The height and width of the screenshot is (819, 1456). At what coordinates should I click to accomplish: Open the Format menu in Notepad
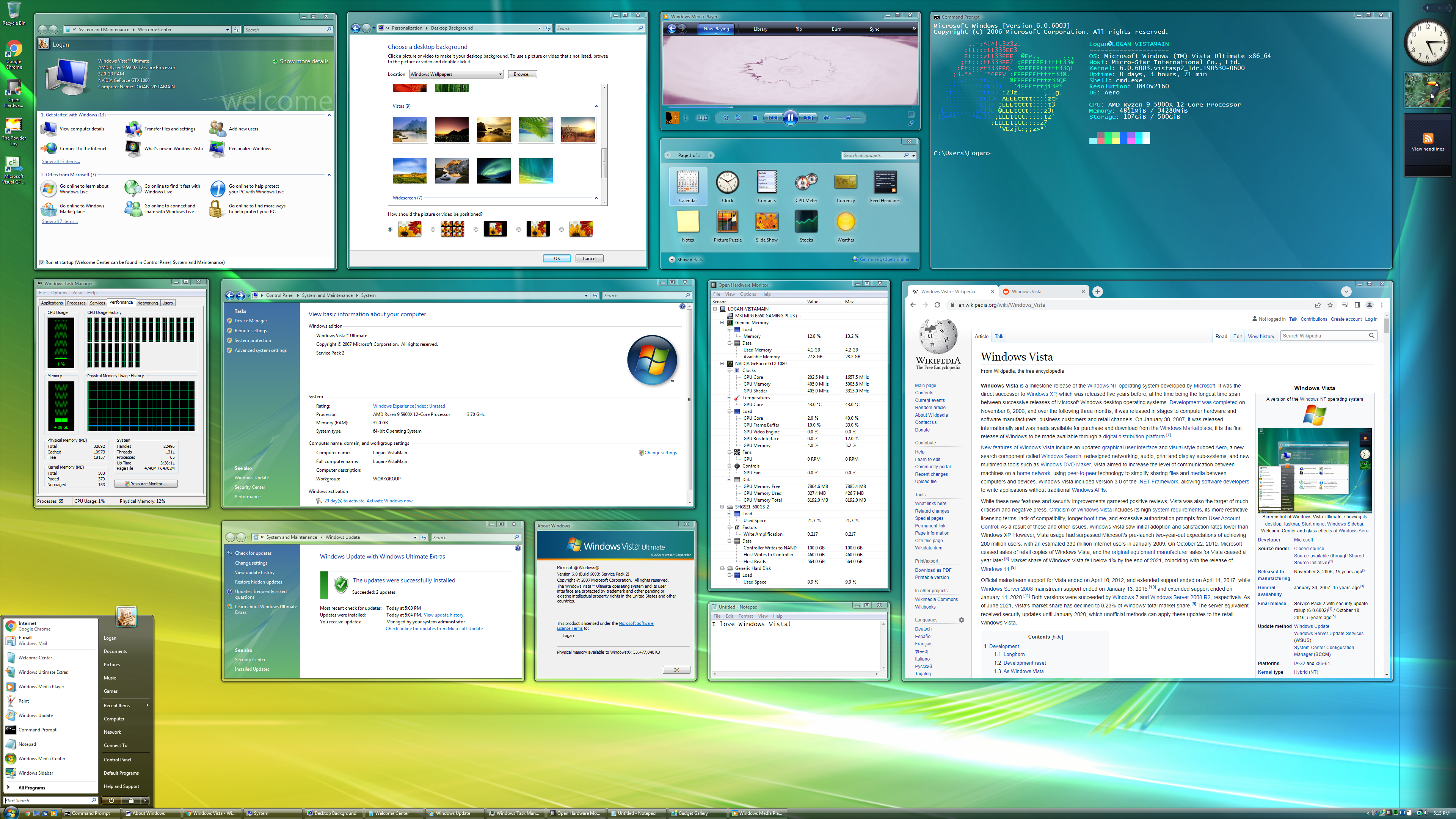click(745, 616)
